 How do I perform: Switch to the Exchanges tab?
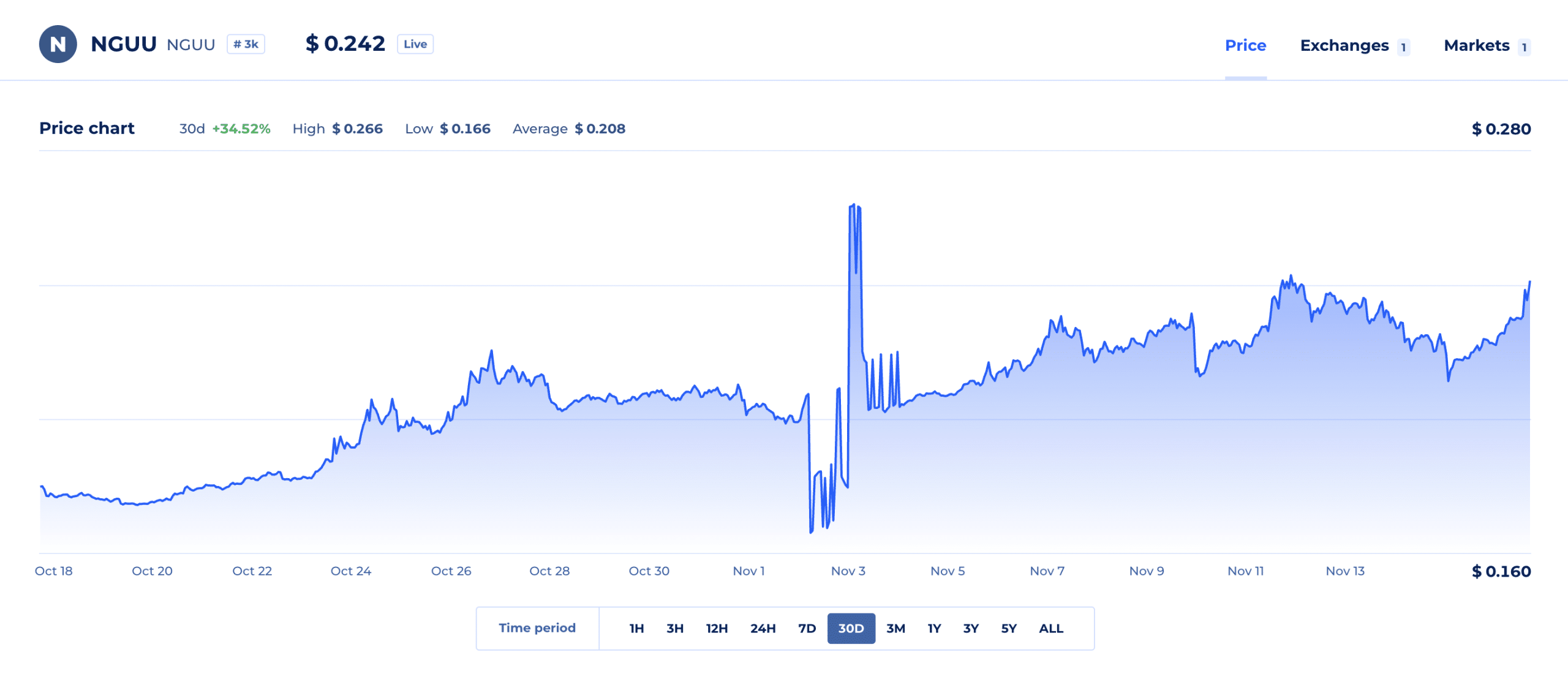click(1344, 45)
